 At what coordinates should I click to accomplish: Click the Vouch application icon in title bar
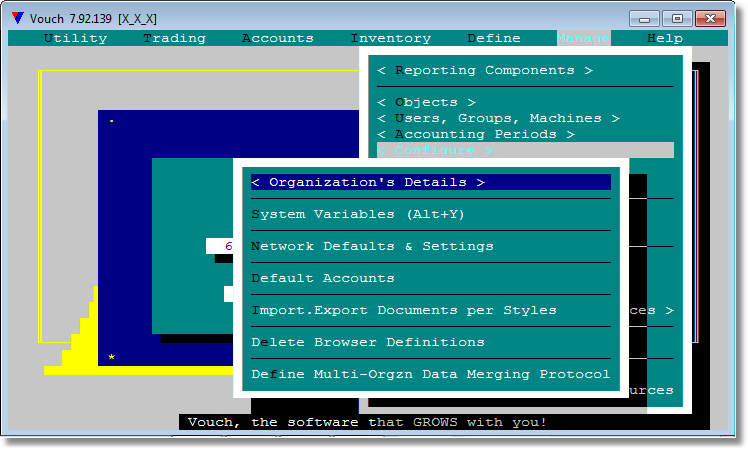pyautogui.click(x=18, y=19)
